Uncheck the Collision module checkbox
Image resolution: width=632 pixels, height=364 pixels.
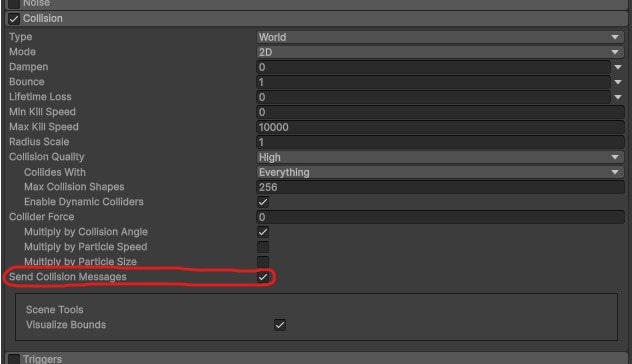pyautogui.click(x=14, y=19)
